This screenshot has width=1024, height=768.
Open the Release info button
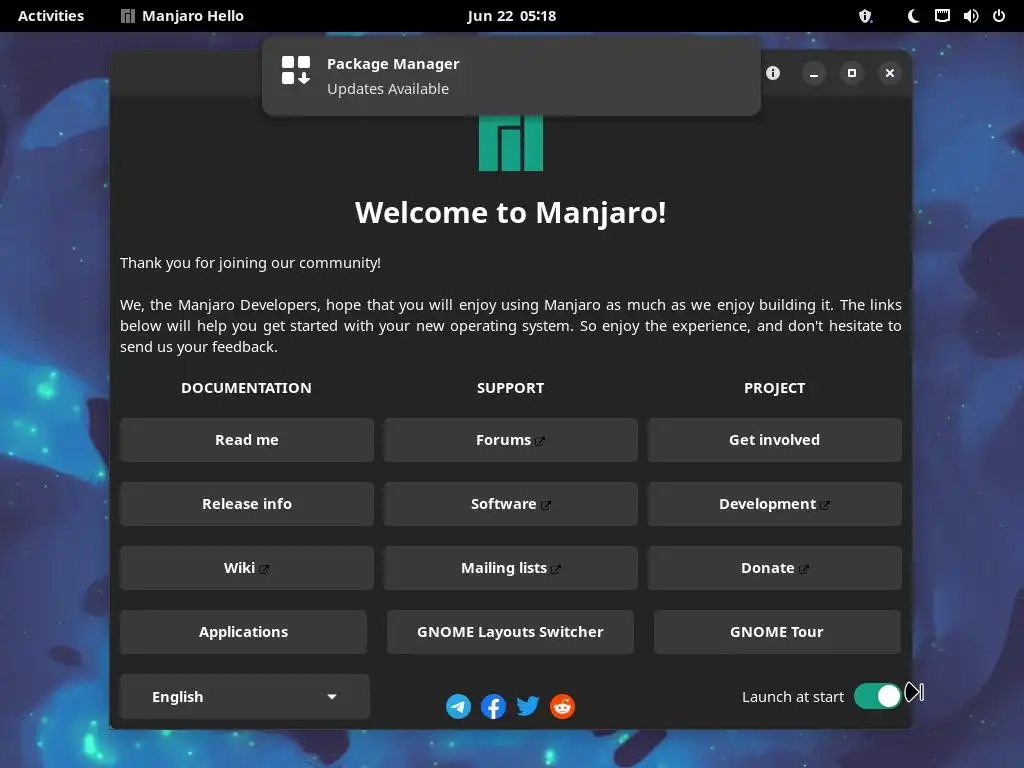coord(247,504)
